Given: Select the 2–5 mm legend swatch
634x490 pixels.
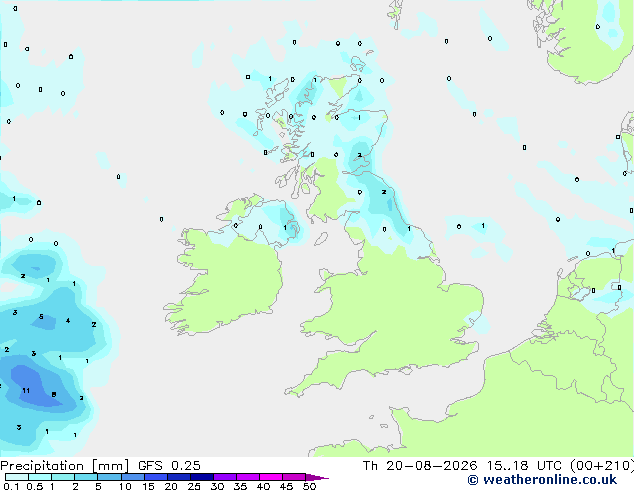Looking at the screenshot, I should 86,477.
